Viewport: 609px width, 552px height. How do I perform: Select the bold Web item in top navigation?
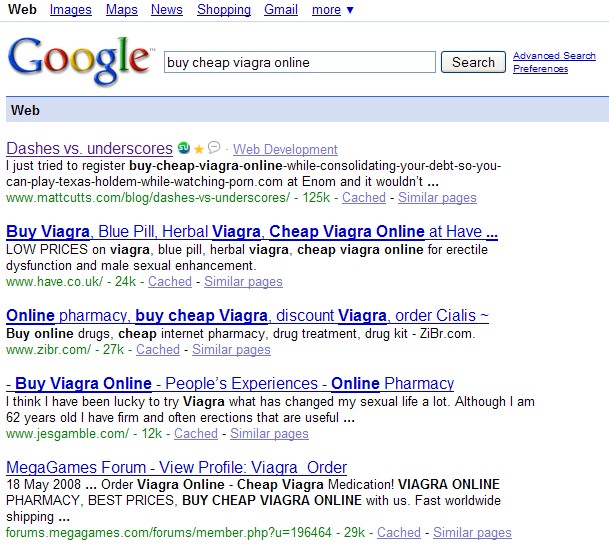(22, 9)
